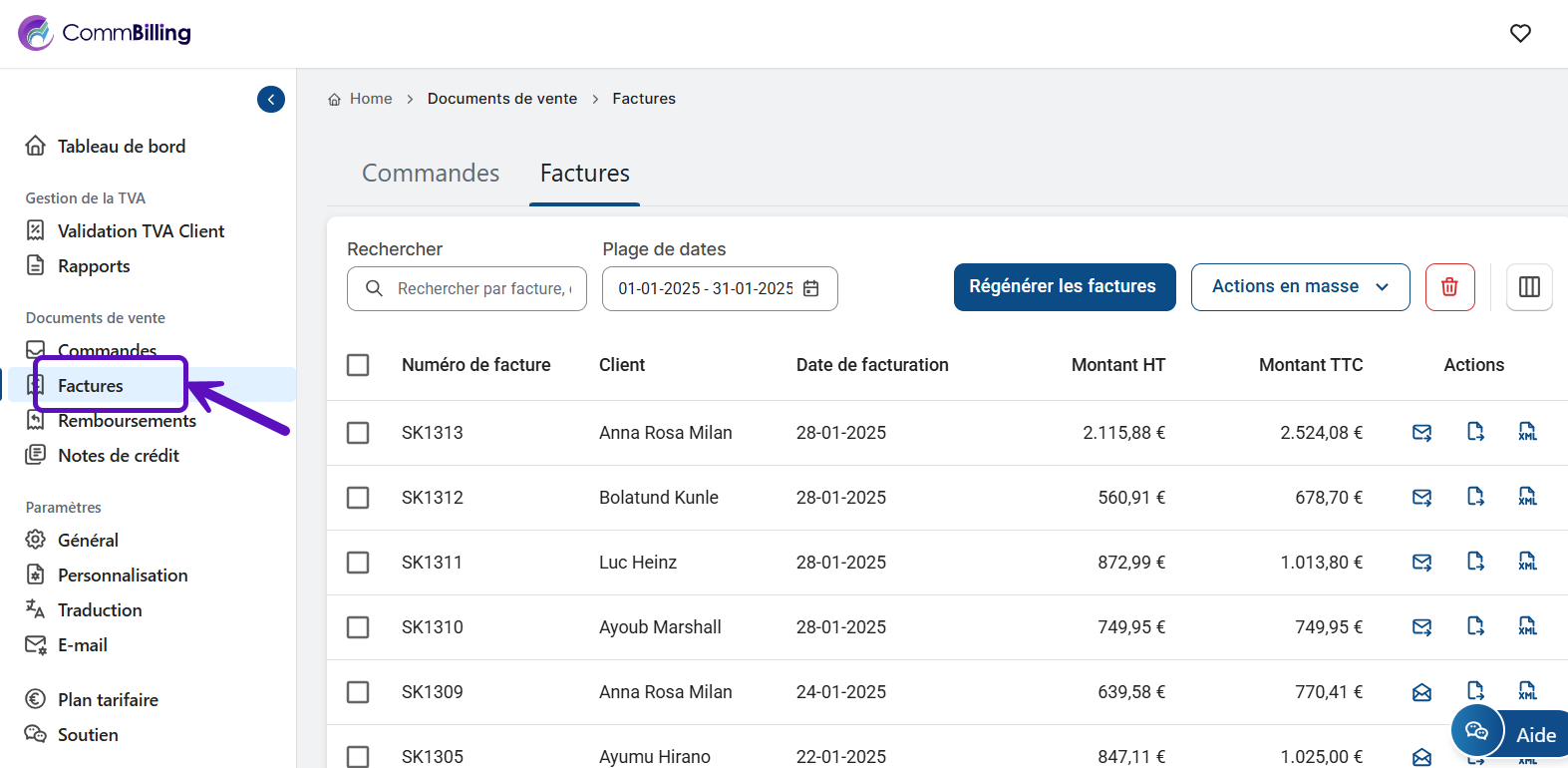Select checkbox for invoice SK1309
1568x768 pixels.
click(358, 692)
